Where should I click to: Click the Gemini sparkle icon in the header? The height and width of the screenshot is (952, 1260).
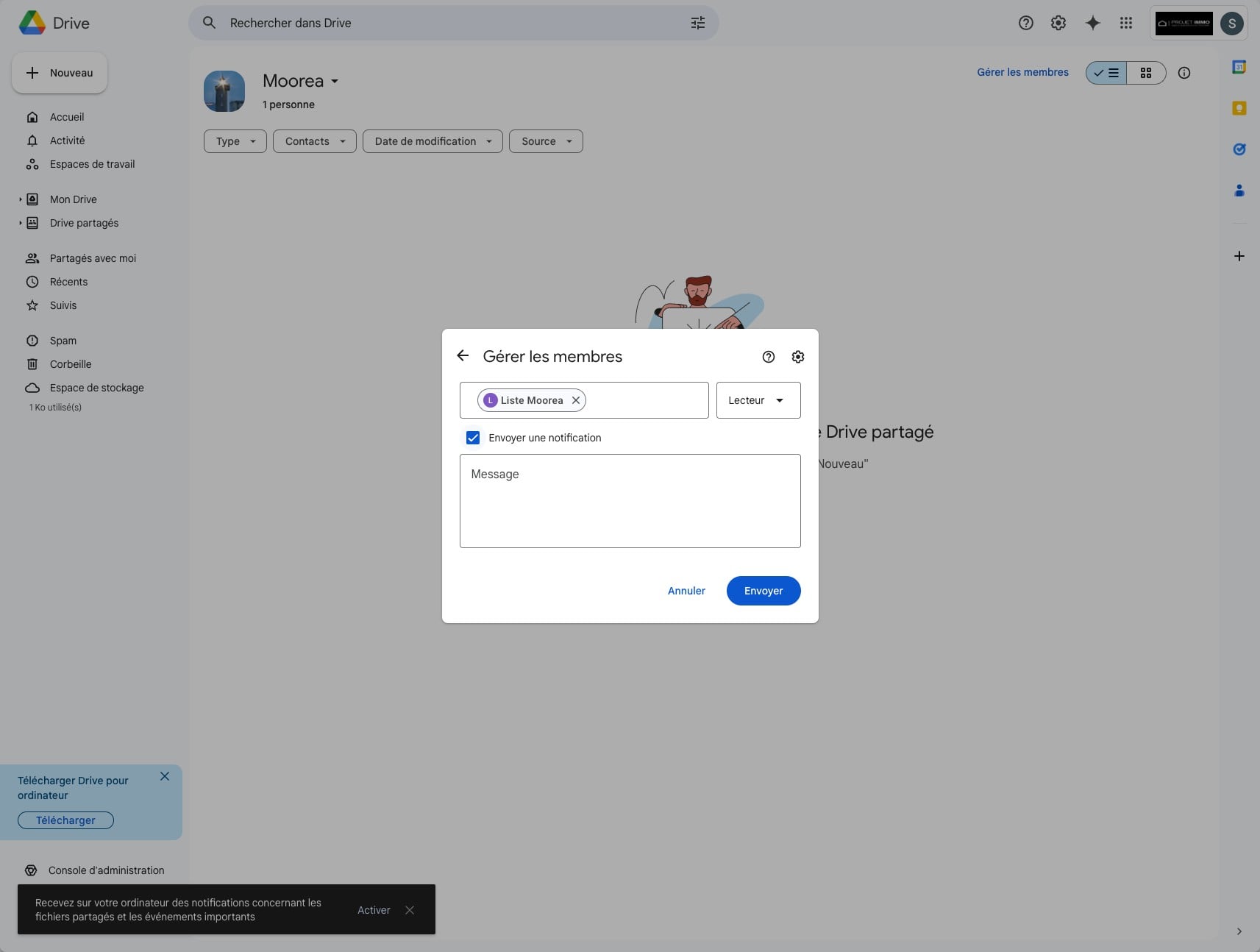coord(1092,23)
